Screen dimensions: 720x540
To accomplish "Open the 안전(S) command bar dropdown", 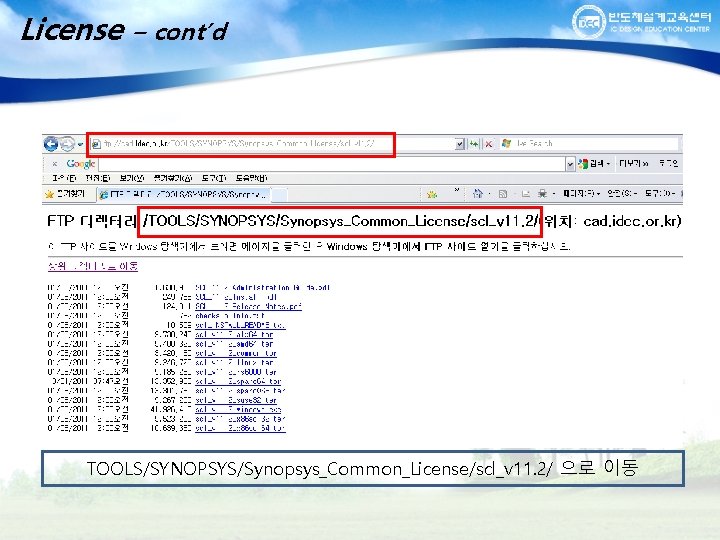I will pos(622,194).
